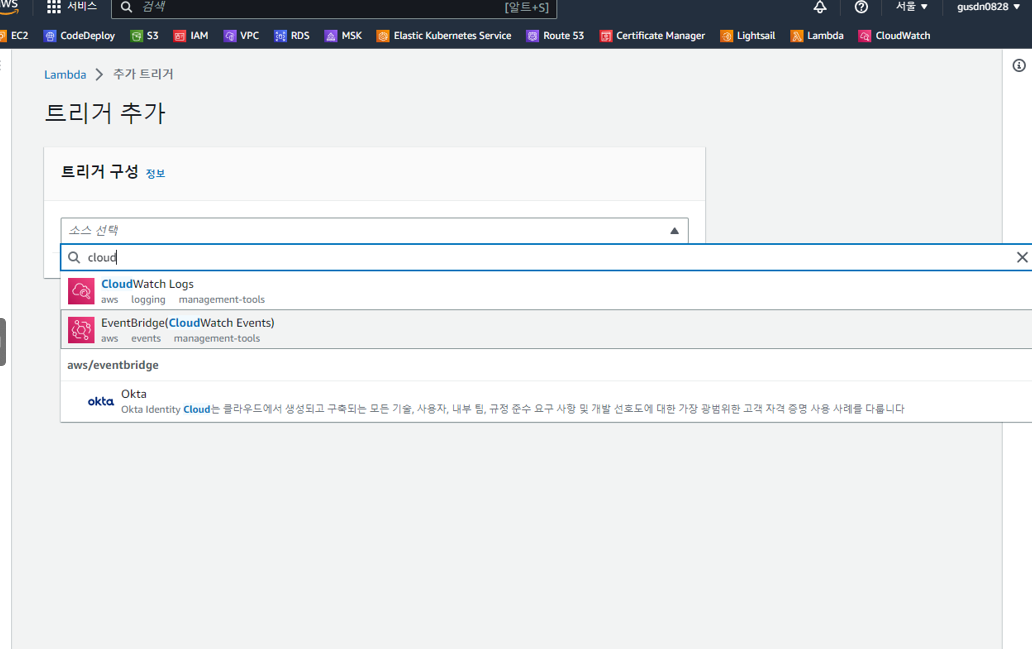Screen dimensions: 1032x649
Task: Open the S3 shortcut
Action: coord(145,36)
